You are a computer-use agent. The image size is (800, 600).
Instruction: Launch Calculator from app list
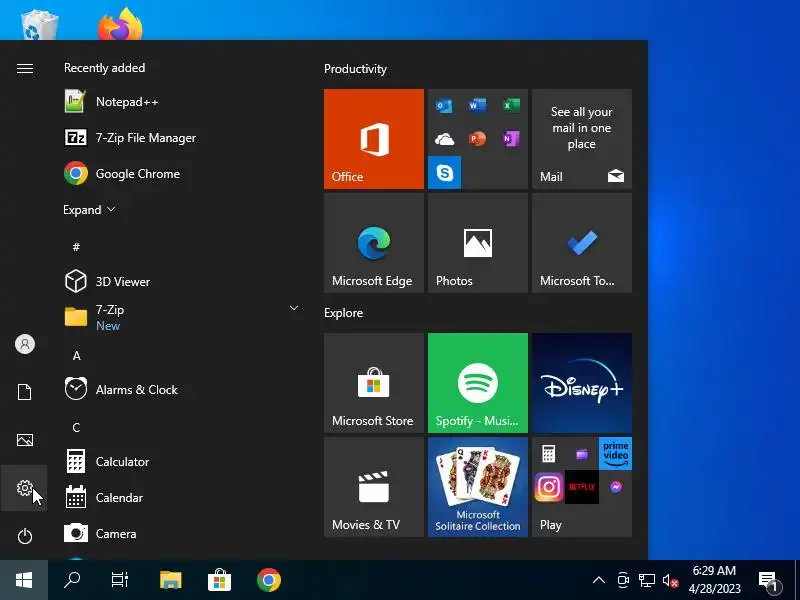[107, 461]
